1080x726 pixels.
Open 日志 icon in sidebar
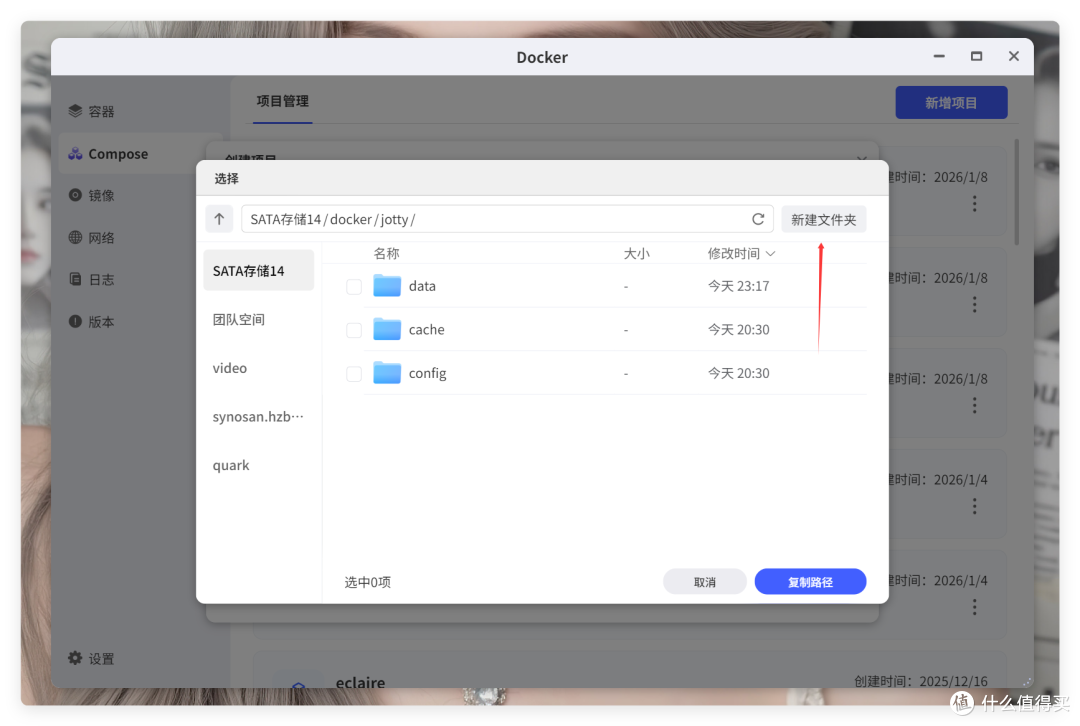pos(75,279)
